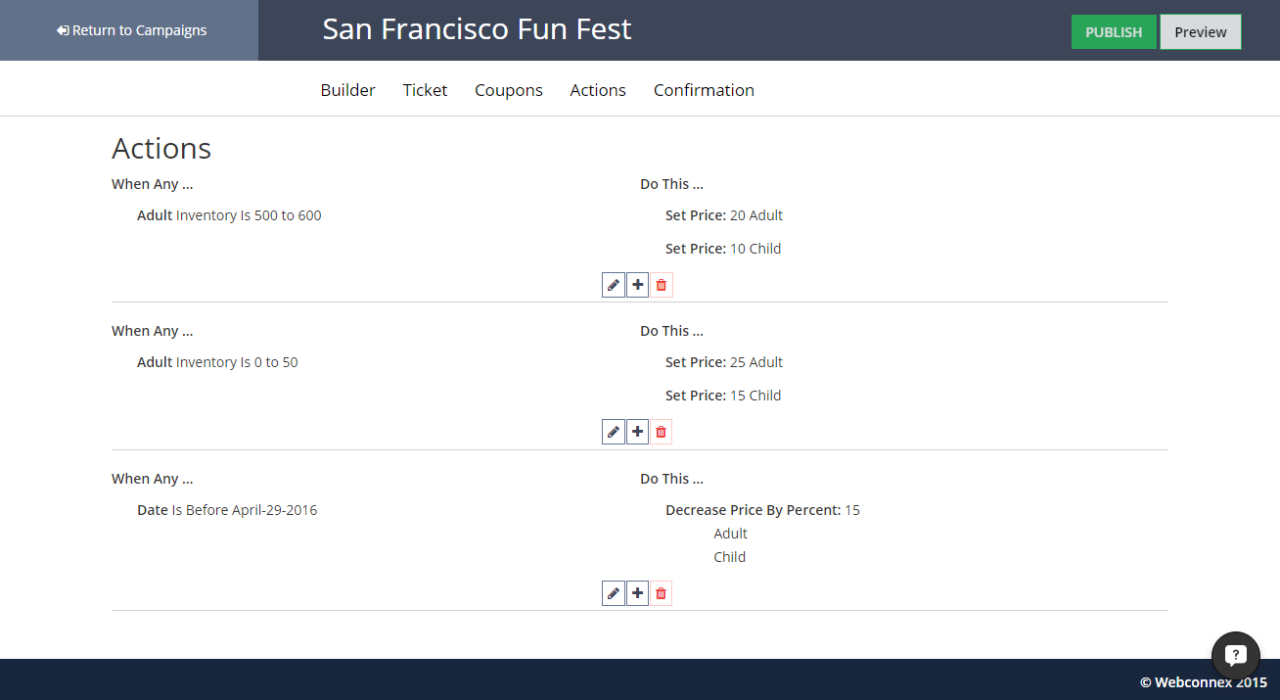Click the Preview button
1280x700 pixels.
click(1200, 32)
